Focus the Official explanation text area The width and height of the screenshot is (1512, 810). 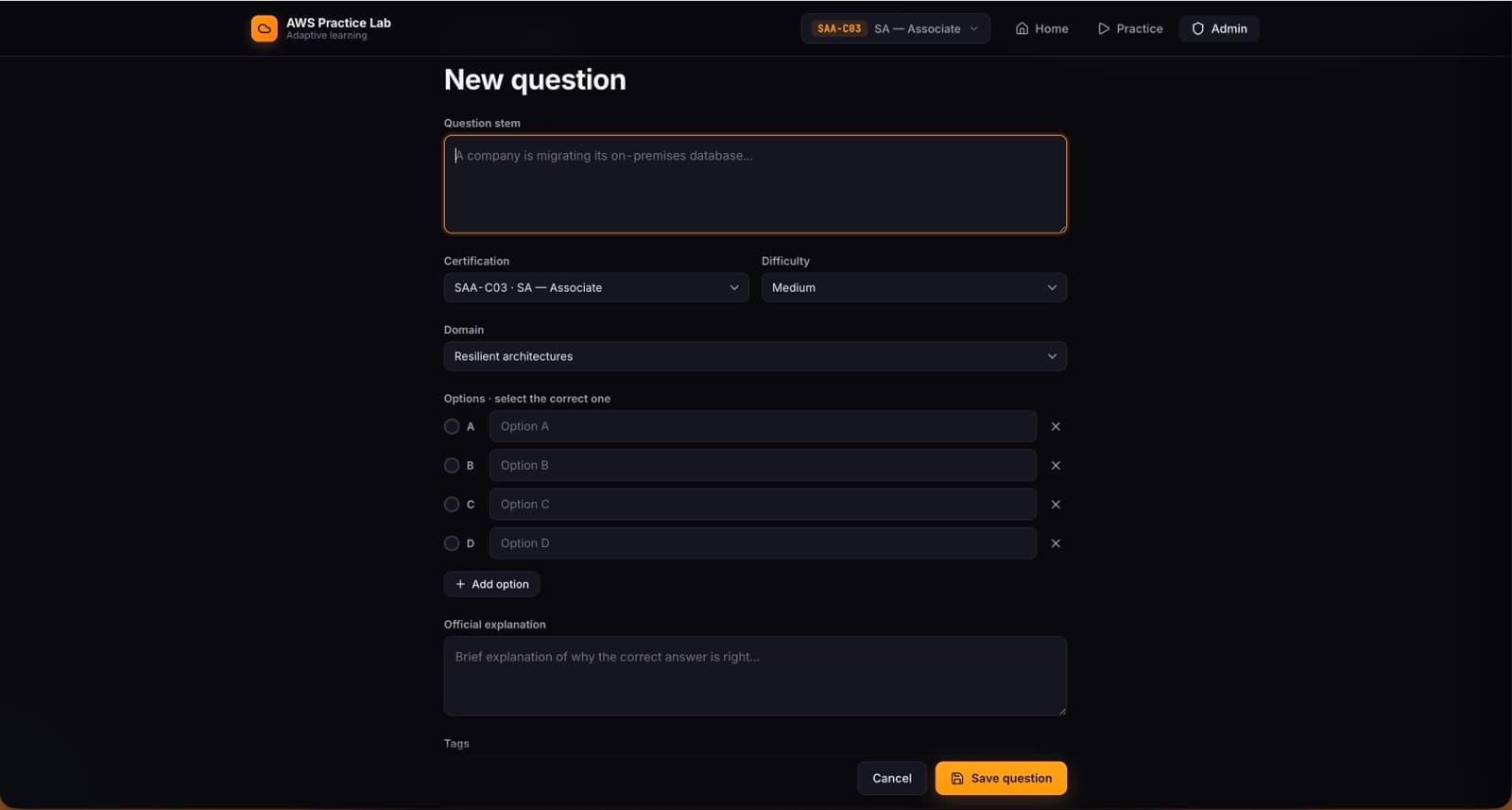755,676
